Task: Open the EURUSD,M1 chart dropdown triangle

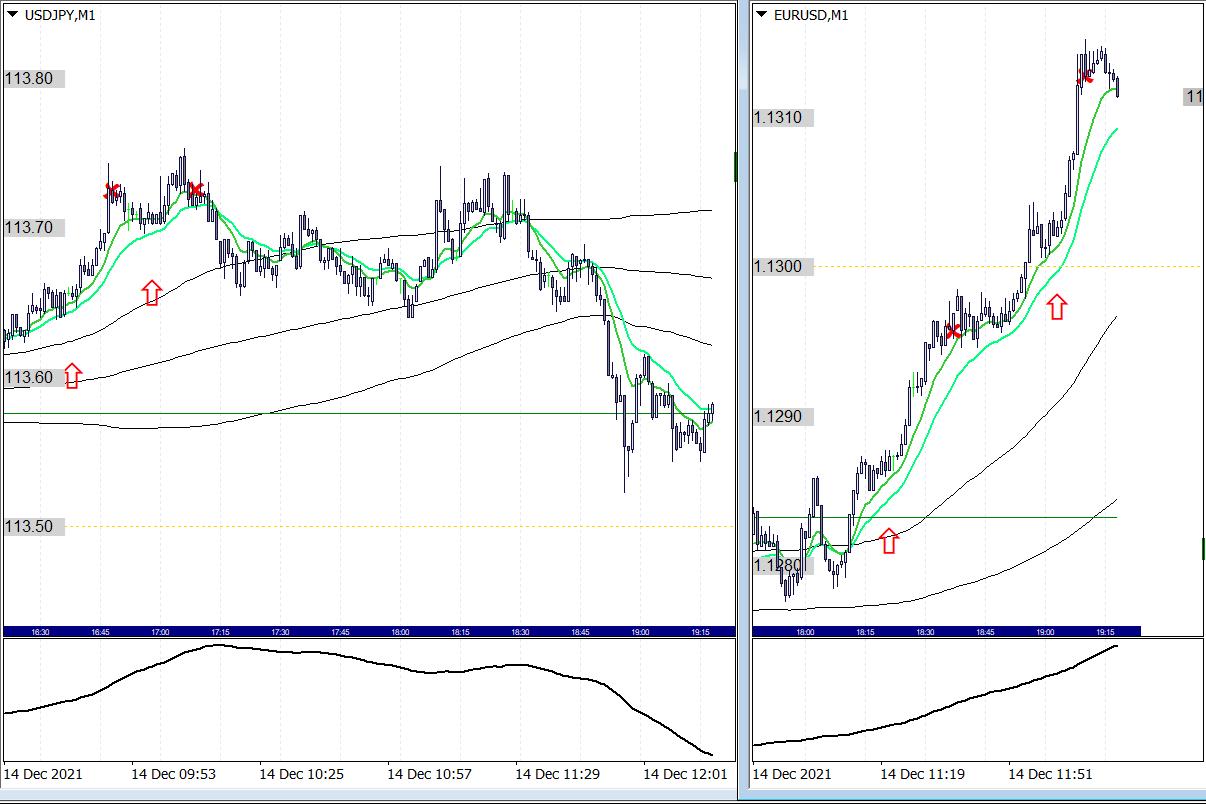Action: 762,15
